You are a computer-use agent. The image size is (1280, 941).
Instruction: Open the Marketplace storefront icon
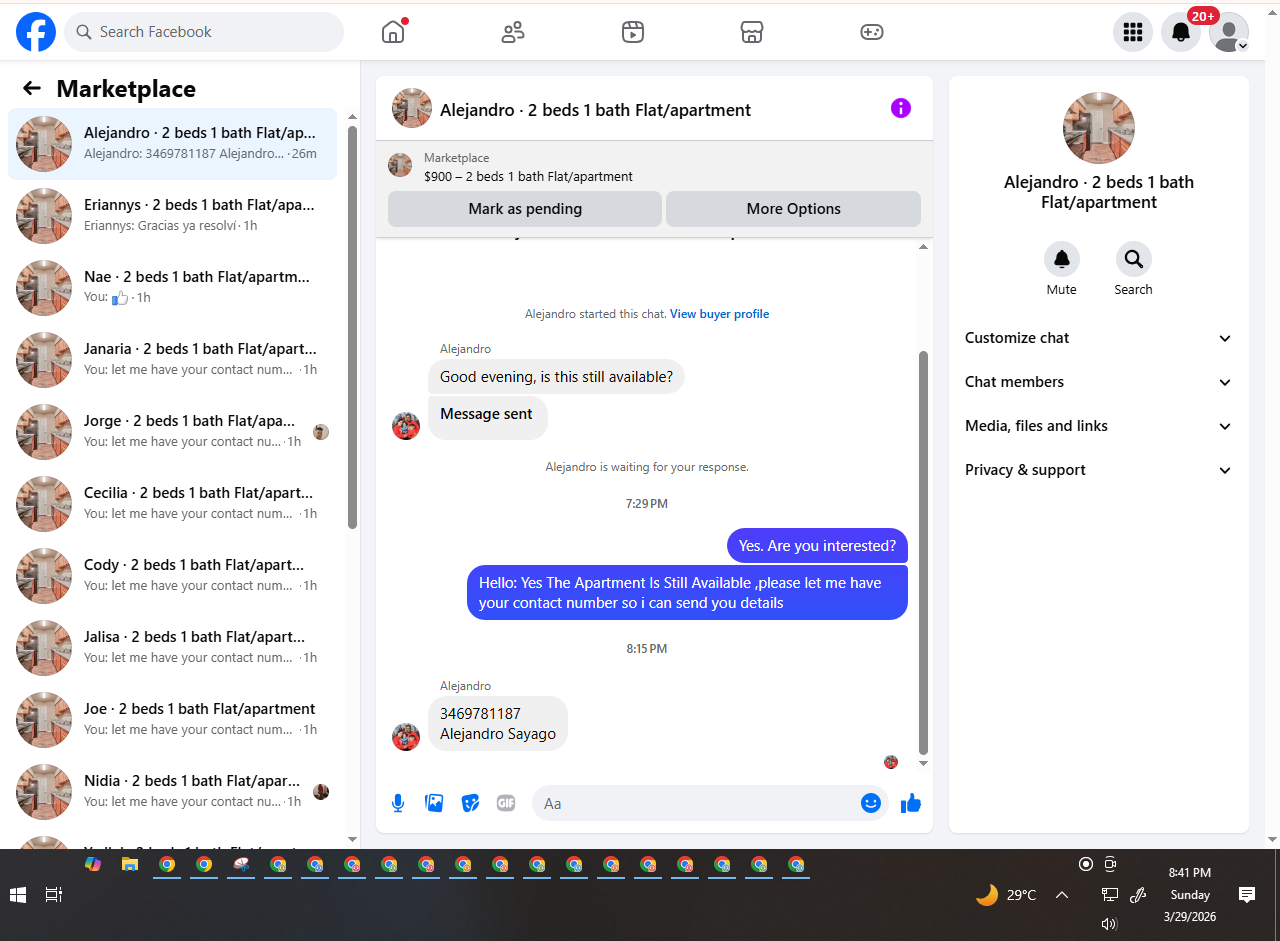click(x=752, y=32)
